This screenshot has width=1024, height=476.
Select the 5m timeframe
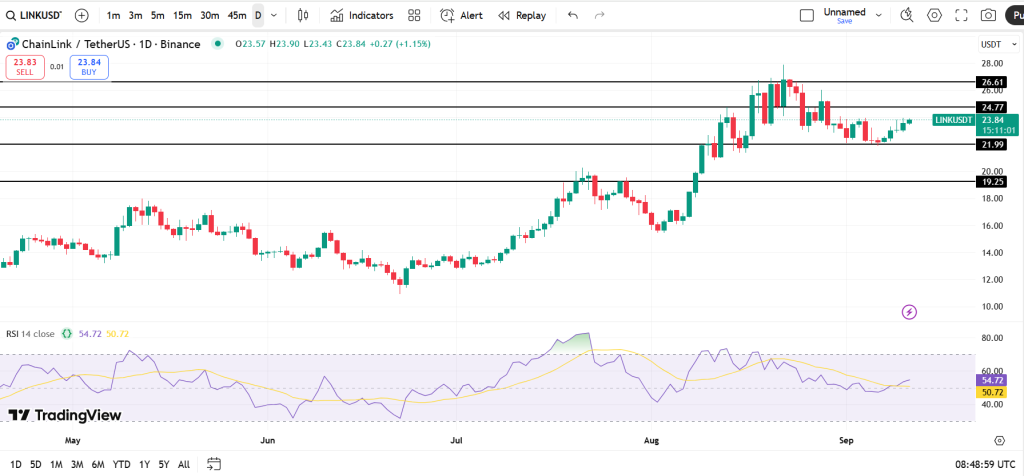pyautogui.click(x=157, y=15)
